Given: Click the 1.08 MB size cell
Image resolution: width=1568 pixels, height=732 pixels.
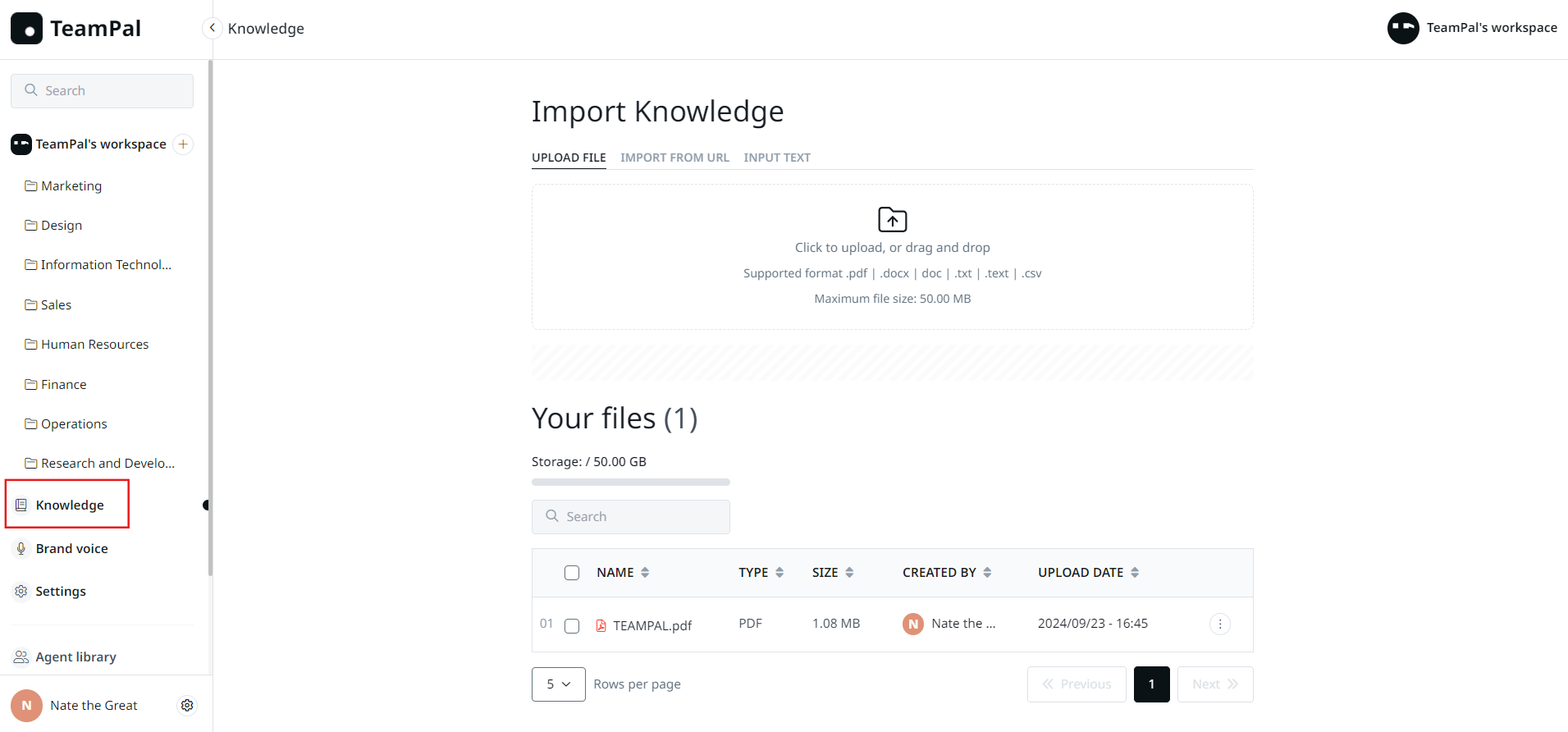Looking at the screenshot, I should (x=836, y=624).
